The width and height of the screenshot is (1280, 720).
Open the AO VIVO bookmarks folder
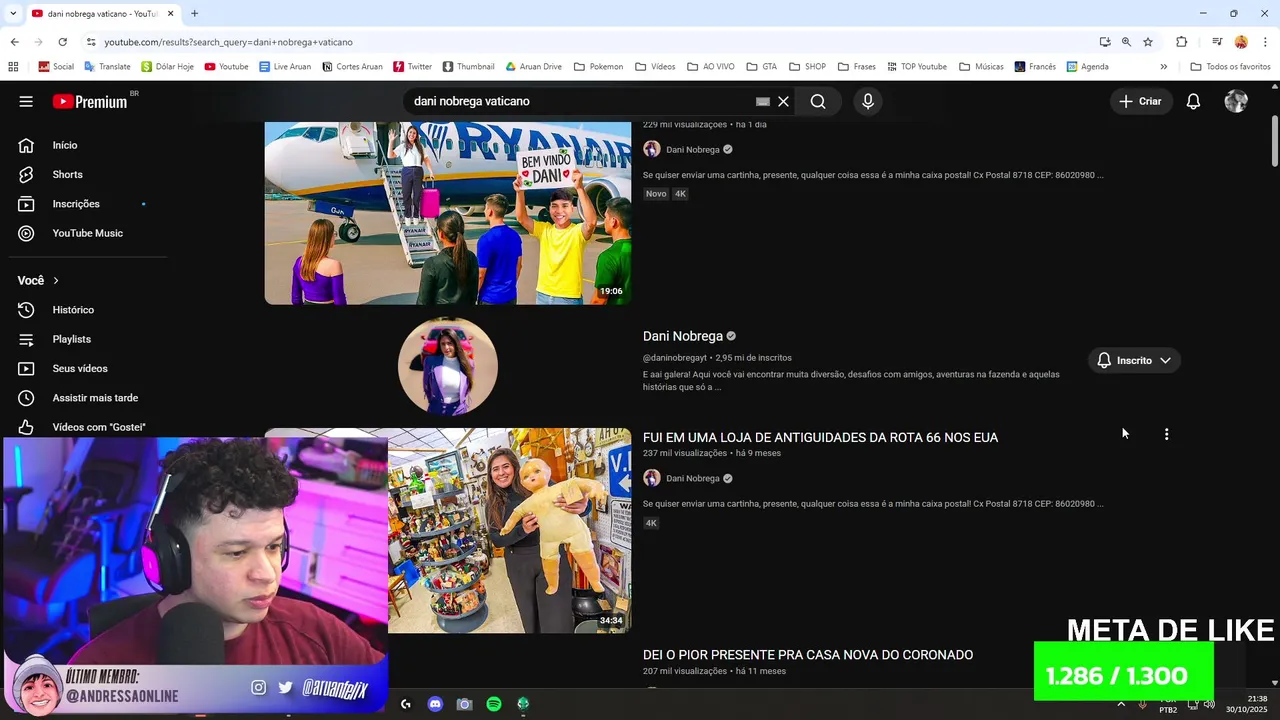pos(711,67)
